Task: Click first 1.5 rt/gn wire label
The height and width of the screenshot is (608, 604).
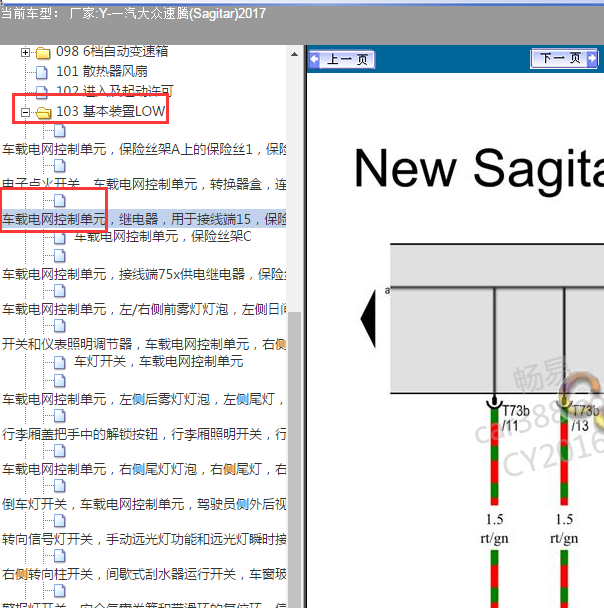Action: point(494,529)
